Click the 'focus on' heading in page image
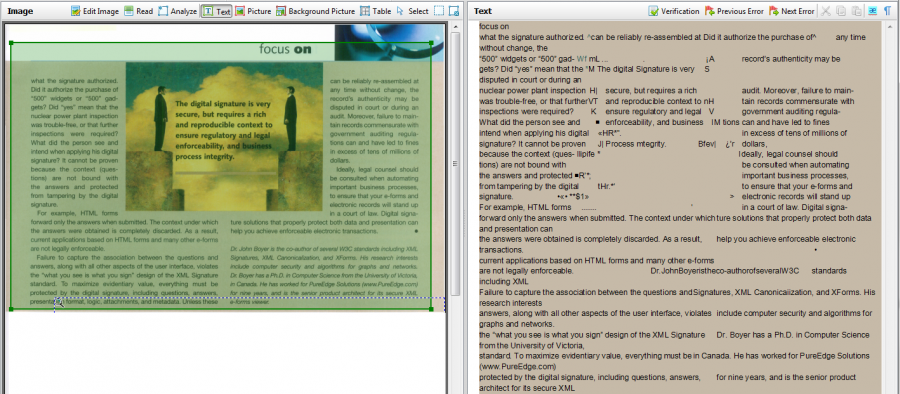The image size is (900, 394). [285, 49]
